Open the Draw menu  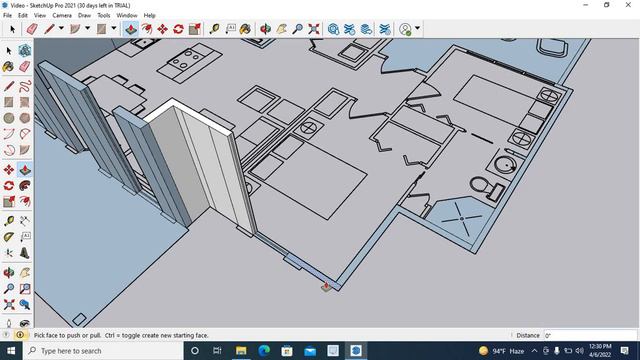pyautogui.click(x=84, y=16)
